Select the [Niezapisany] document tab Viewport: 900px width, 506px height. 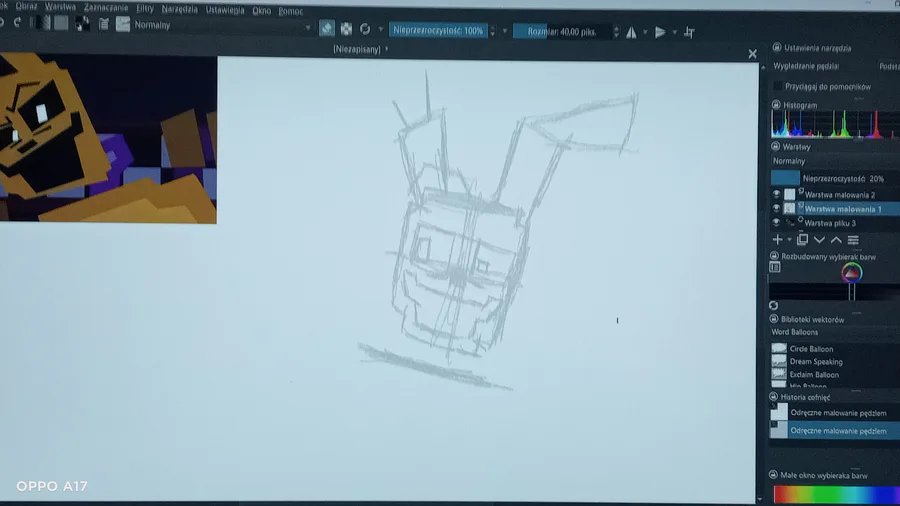point(360,50)
